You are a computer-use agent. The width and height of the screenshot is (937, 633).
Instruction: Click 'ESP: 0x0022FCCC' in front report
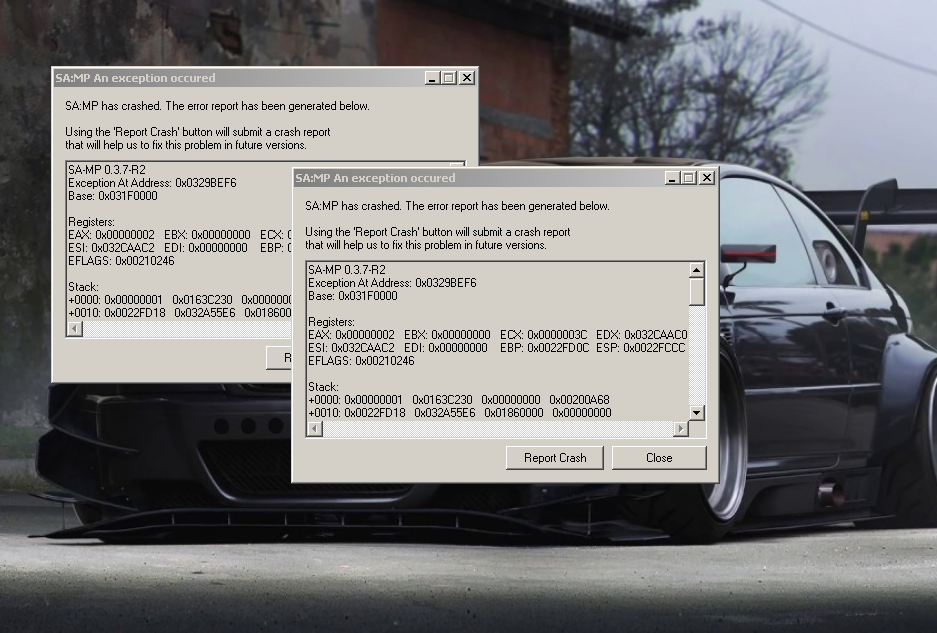tap(641, 348)
